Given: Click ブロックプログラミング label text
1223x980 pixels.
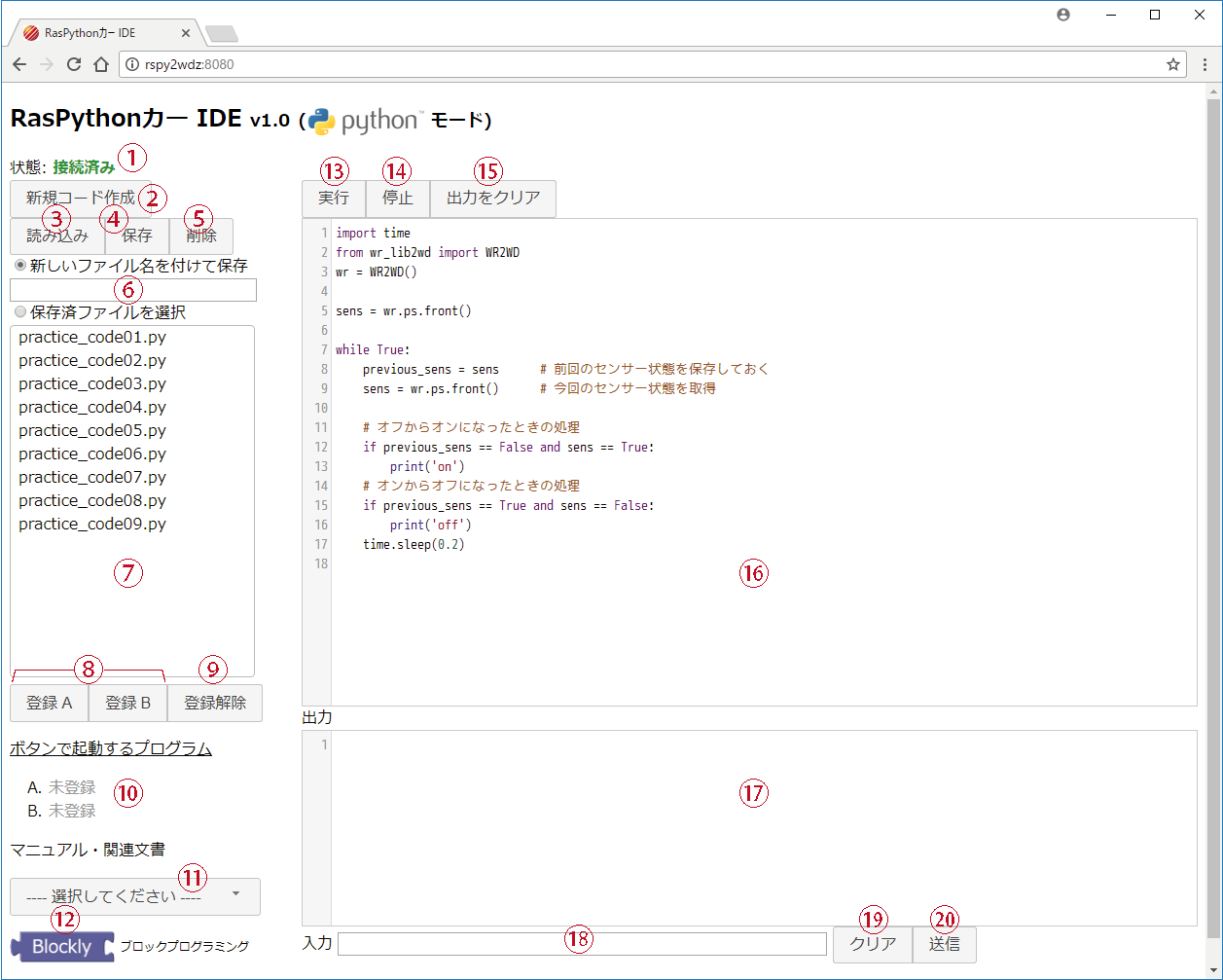Looking at the screenshot, I should [184, 946].
